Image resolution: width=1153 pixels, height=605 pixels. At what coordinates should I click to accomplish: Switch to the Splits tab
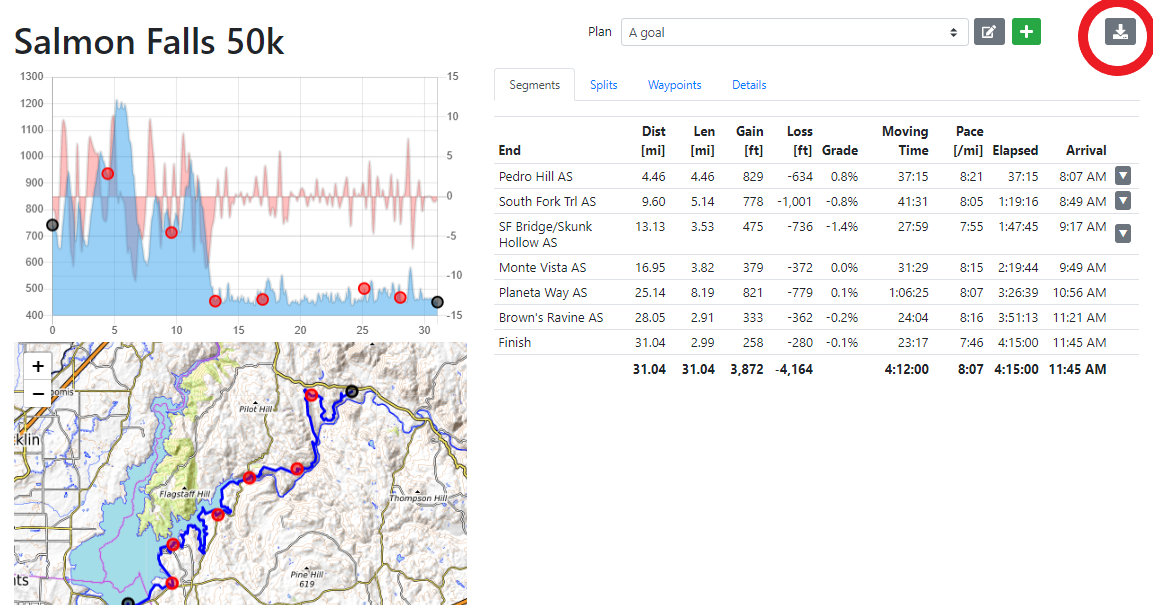pyautogui.click(x=603, y=85)
